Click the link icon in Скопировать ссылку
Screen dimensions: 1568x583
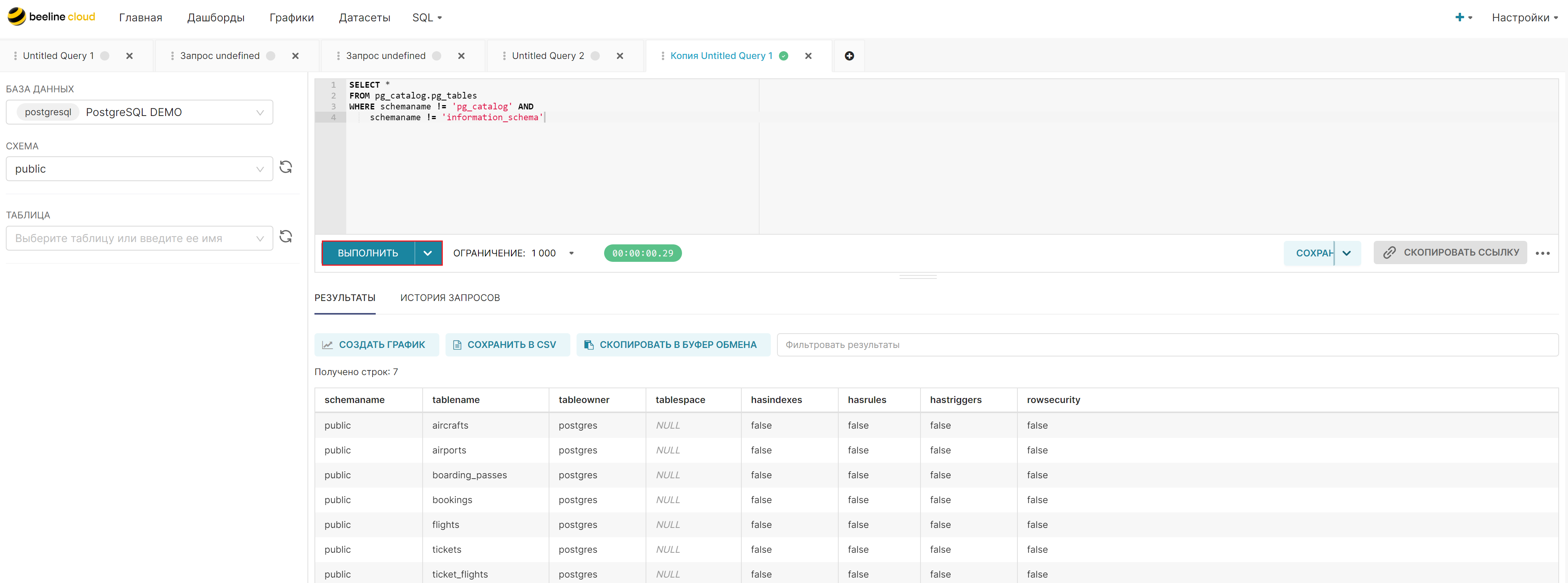pos(1389,252)
